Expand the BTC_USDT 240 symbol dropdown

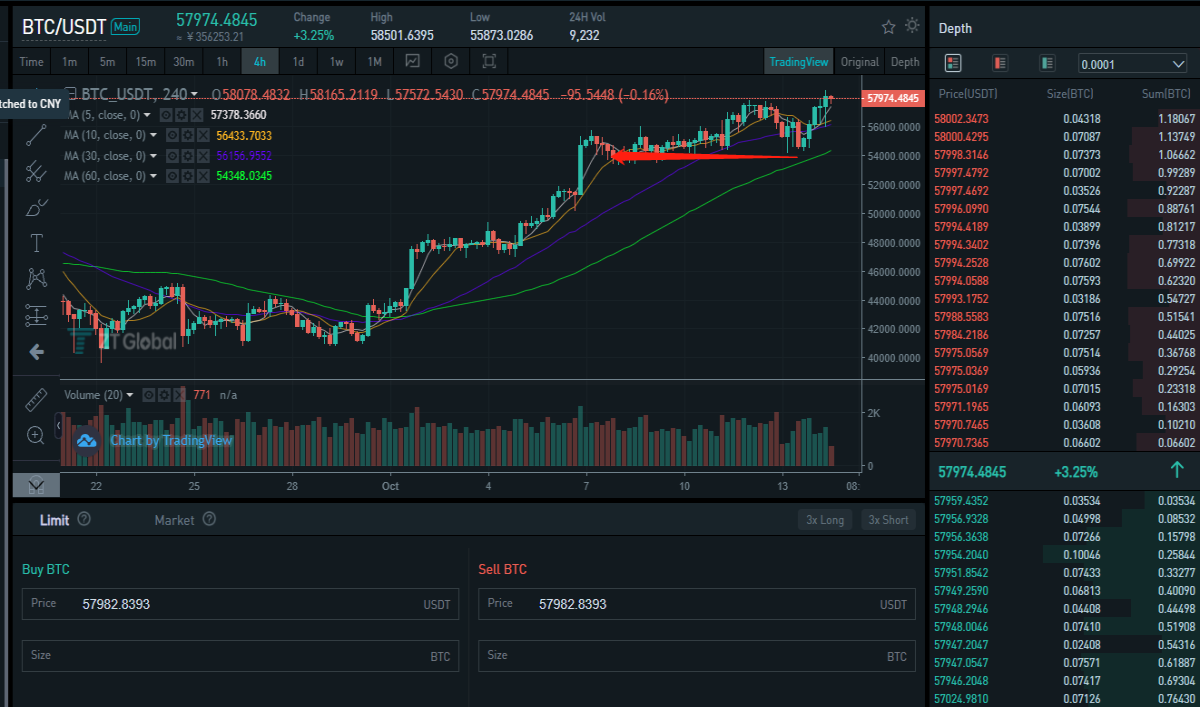[194, 95]
